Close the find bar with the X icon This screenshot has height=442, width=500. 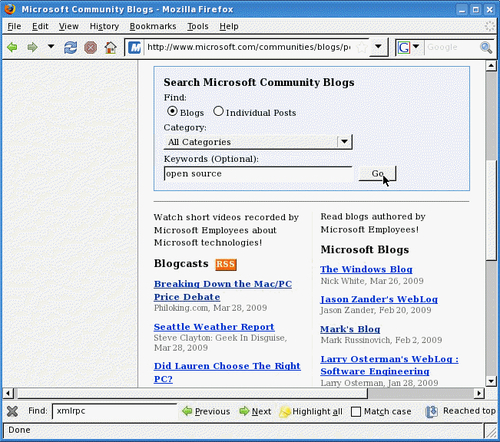click(x=12, y=411)
